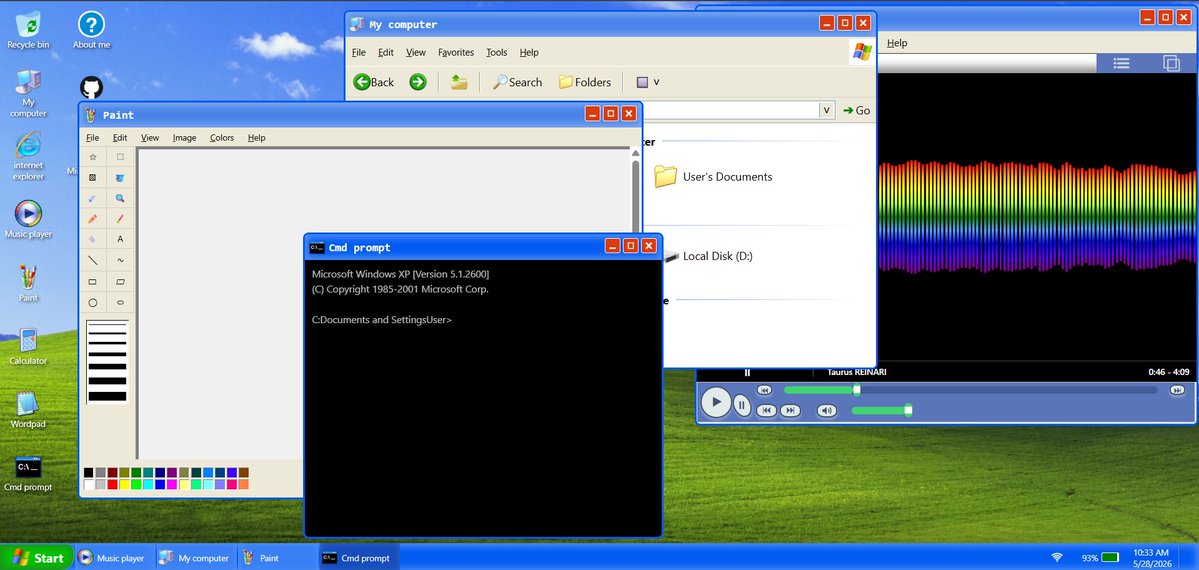Skip to next track in Music player
The height and width of the screenshot is (570, 1199).
coord(790,411)
